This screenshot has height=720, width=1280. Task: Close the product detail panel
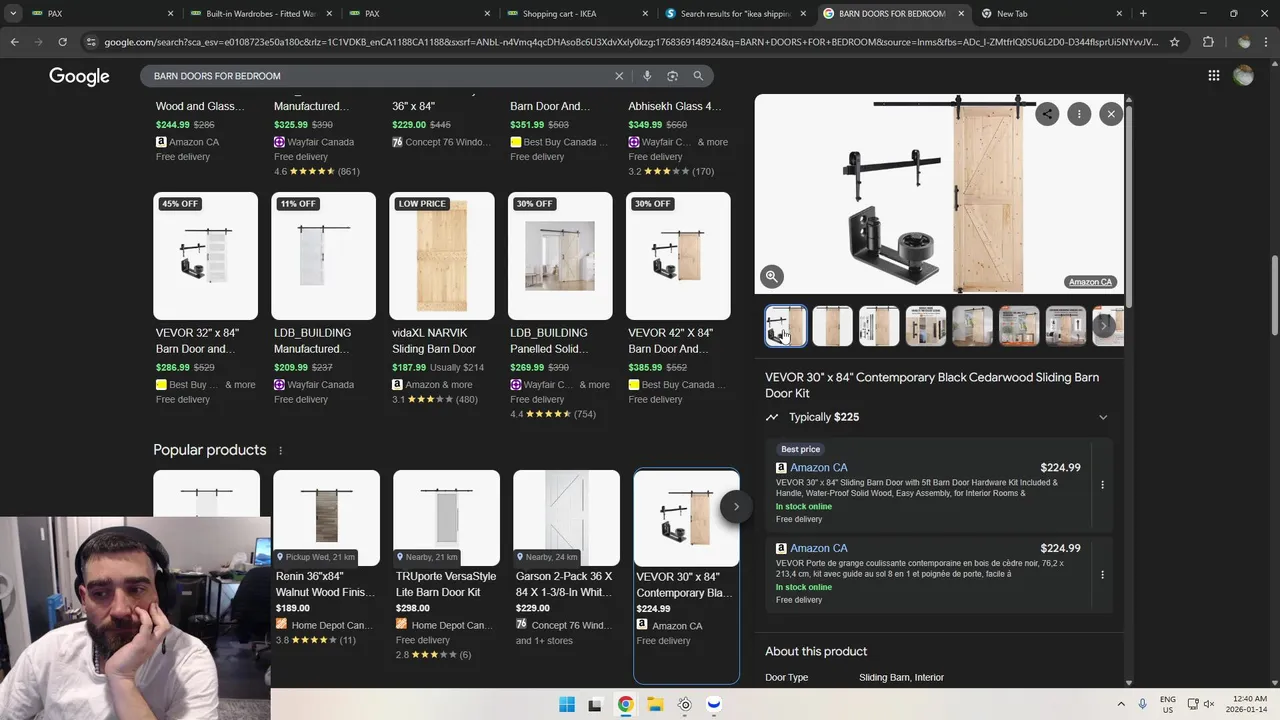point(1111,114)
